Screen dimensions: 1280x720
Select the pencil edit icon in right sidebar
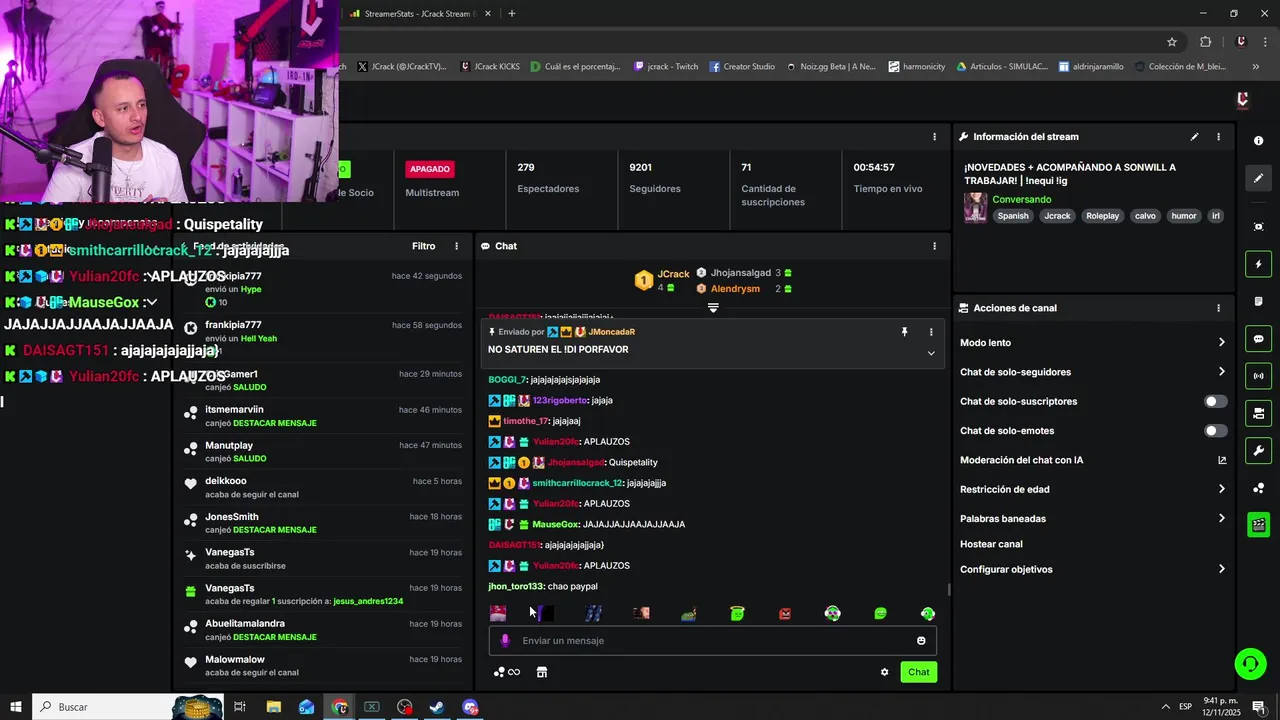click(1258, 178)
